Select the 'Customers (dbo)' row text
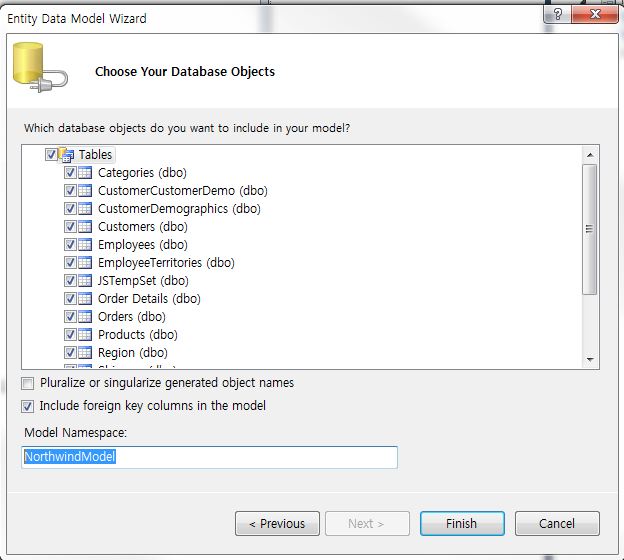This screenshot has height=560, width=624. pyautogui.click(x=143, y=227)
